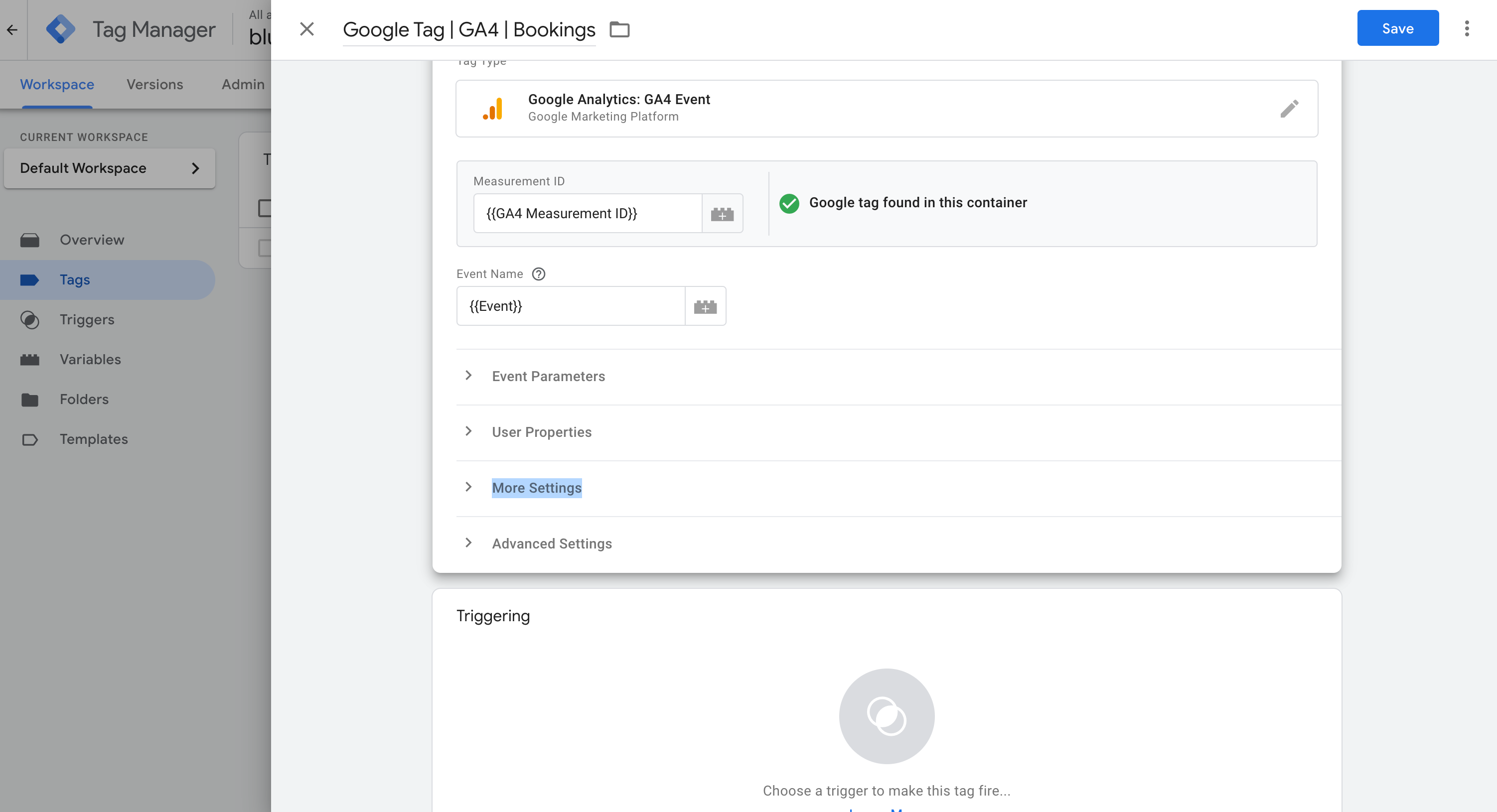This screenshot has height=812, width=1497.
Task: Click the Variables brick icon
Action: [29, 360]
